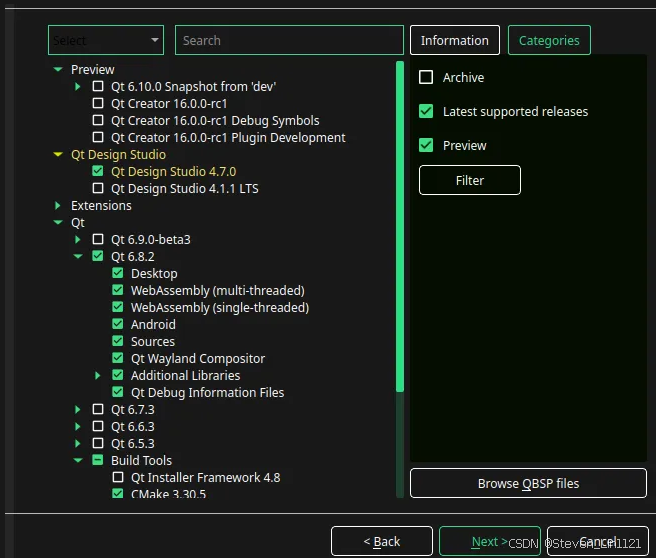Viewport: 656px width, 558px height.
Task: Select the 'Qt Wayland Compositor' row text
Action: (198, 359)
